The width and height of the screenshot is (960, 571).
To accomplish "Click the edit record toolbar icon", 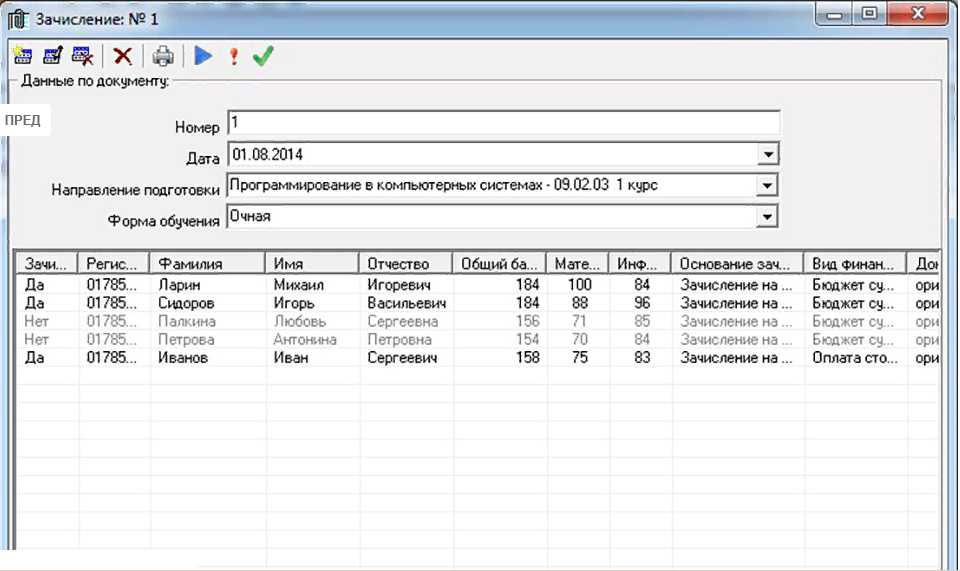I will coord(52,57).
